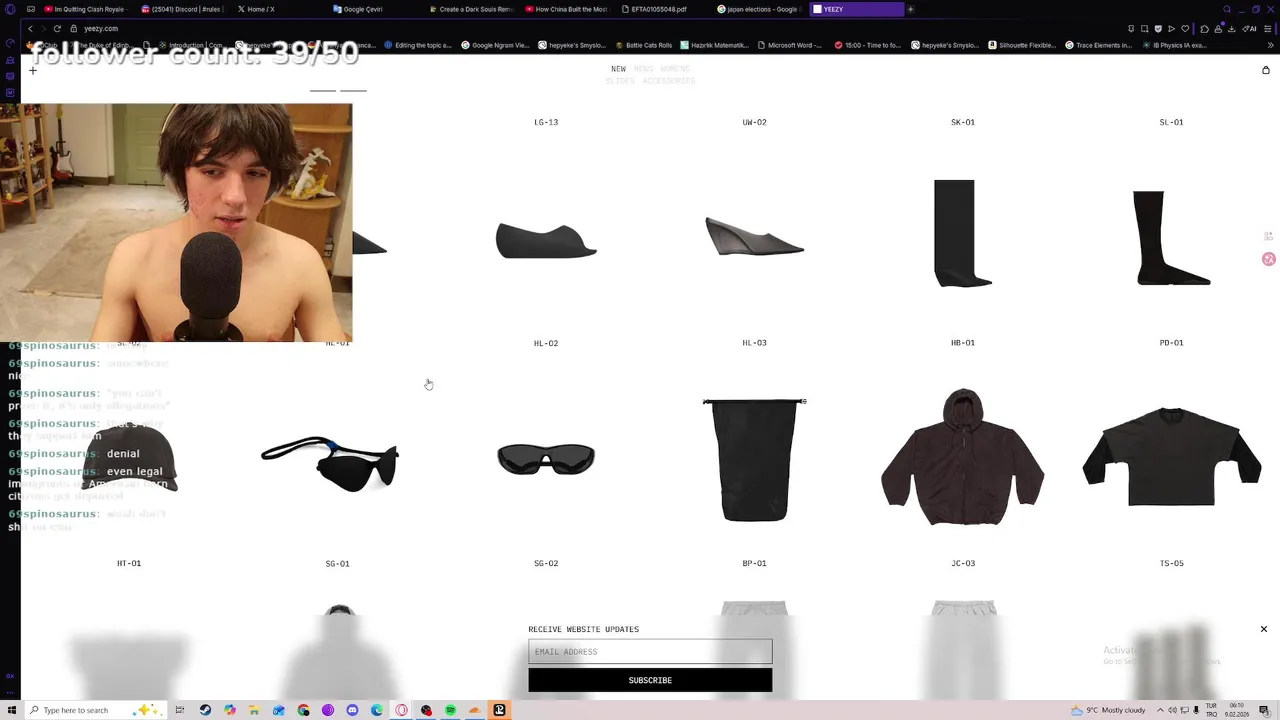Reload the yeezy.com page
The image size is (1280, 720).
pyautogui.click(x=57, y=28)
